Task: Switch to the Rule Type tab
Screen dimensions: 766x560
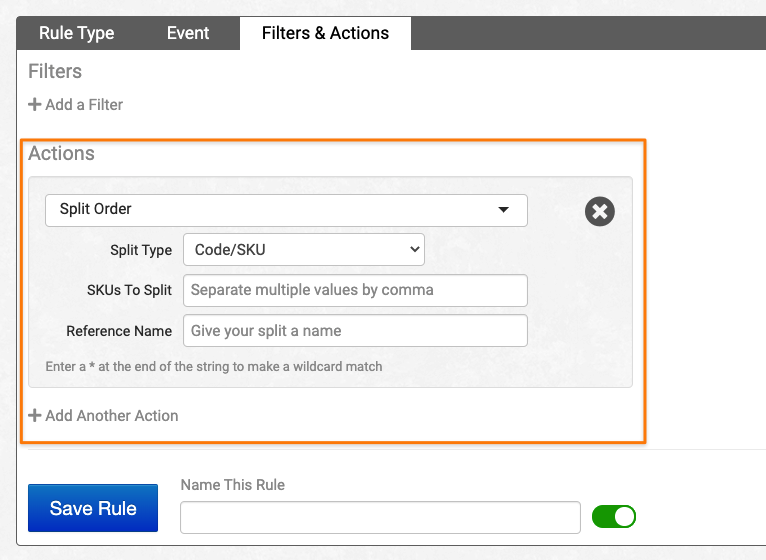Action: (x=77, y=33)
